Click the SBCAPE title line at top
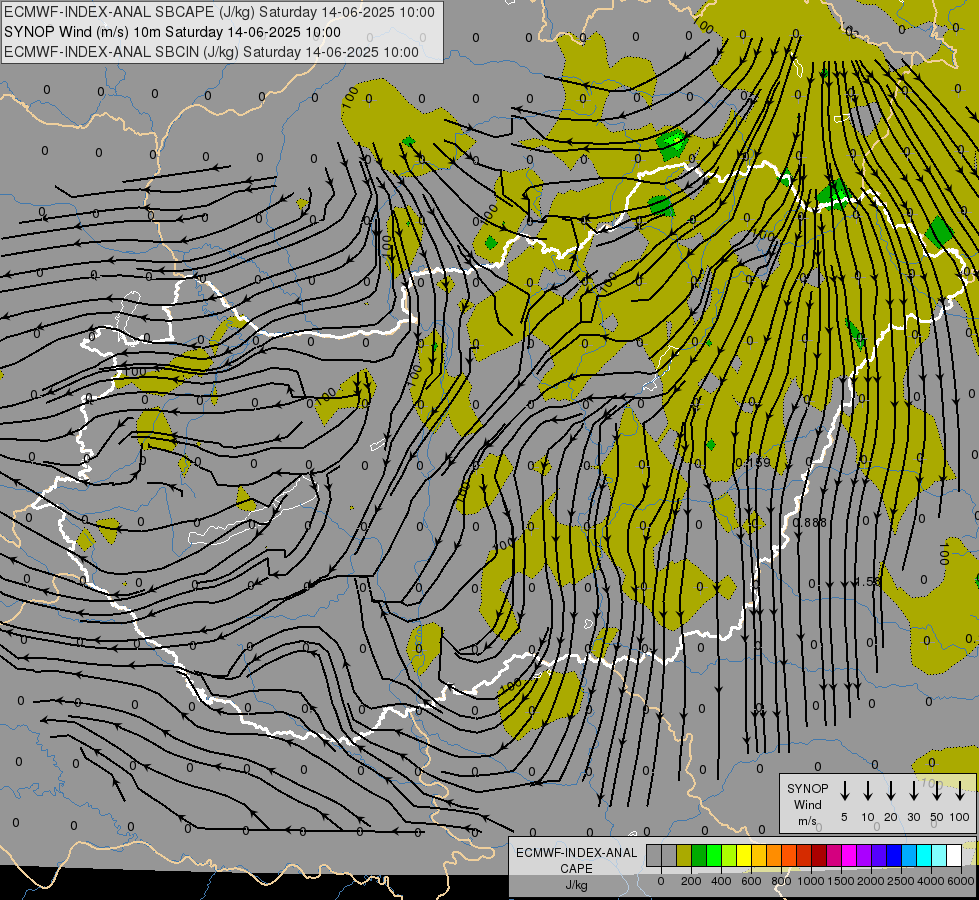 [x=219, y=12]
